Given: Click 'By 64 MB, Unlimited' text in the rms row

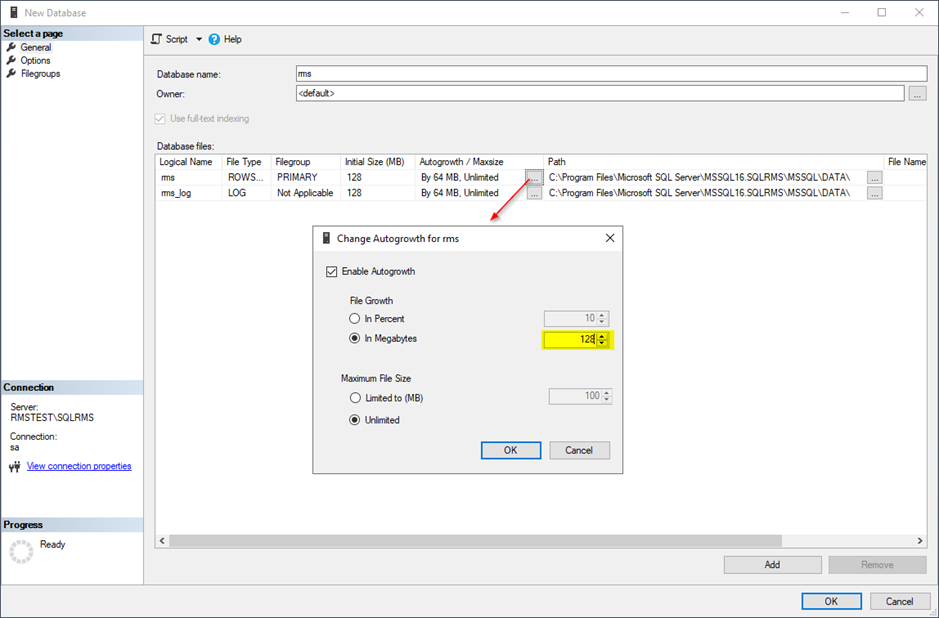Looking at the screenshot, I should point(459,177).
